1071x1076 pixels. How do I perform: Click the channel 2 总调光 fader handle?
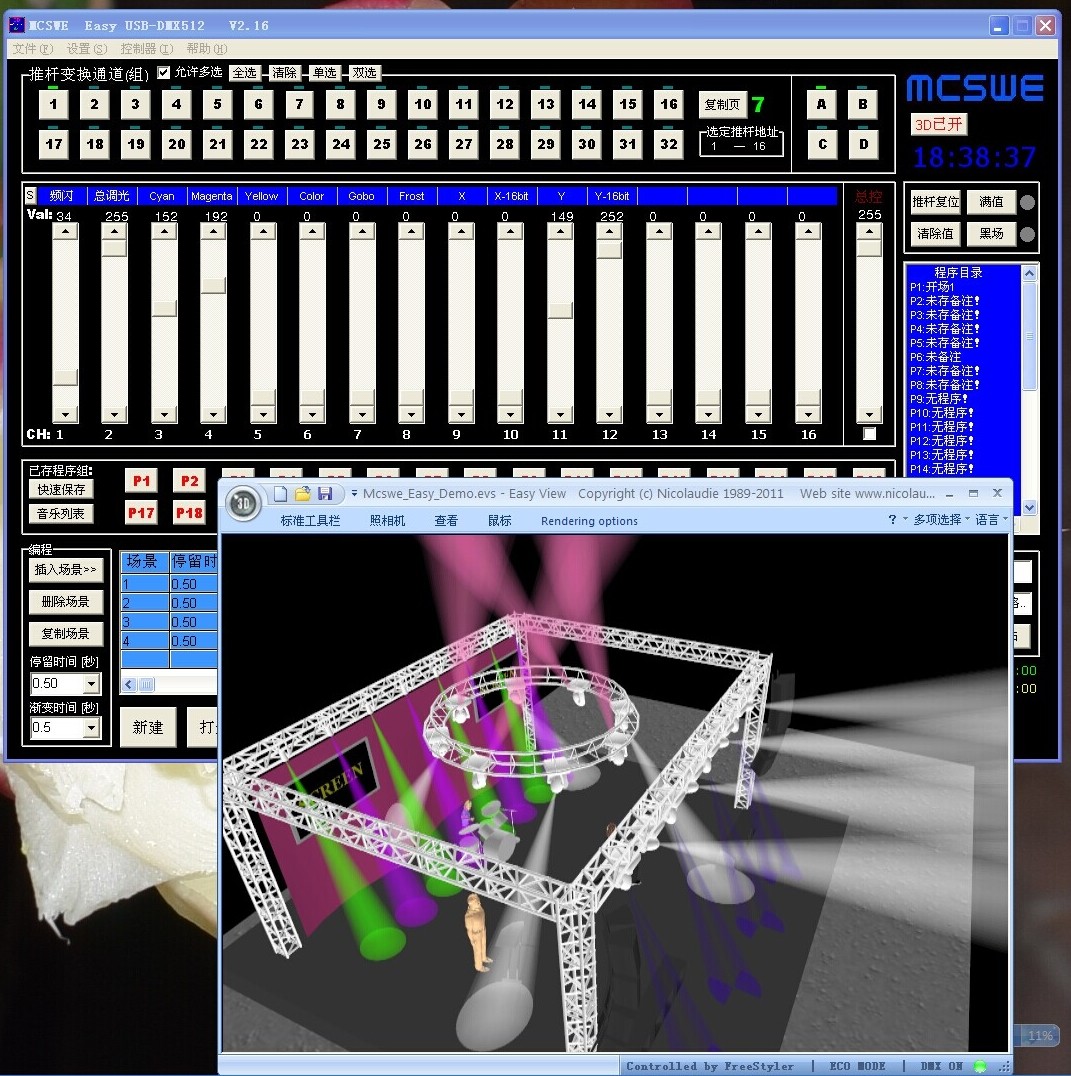[x=115, y=248]
